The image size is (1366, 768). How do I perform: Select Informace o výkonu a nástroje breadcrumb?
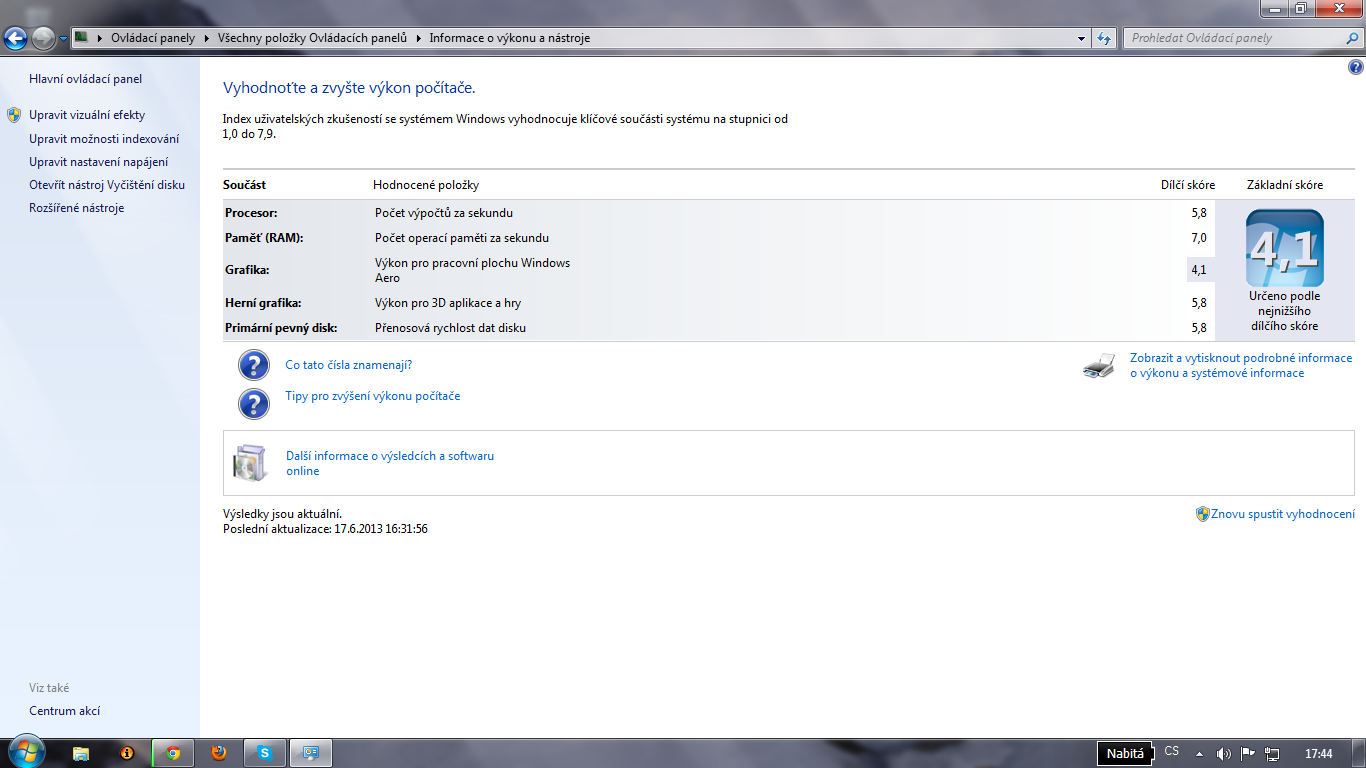510,38
